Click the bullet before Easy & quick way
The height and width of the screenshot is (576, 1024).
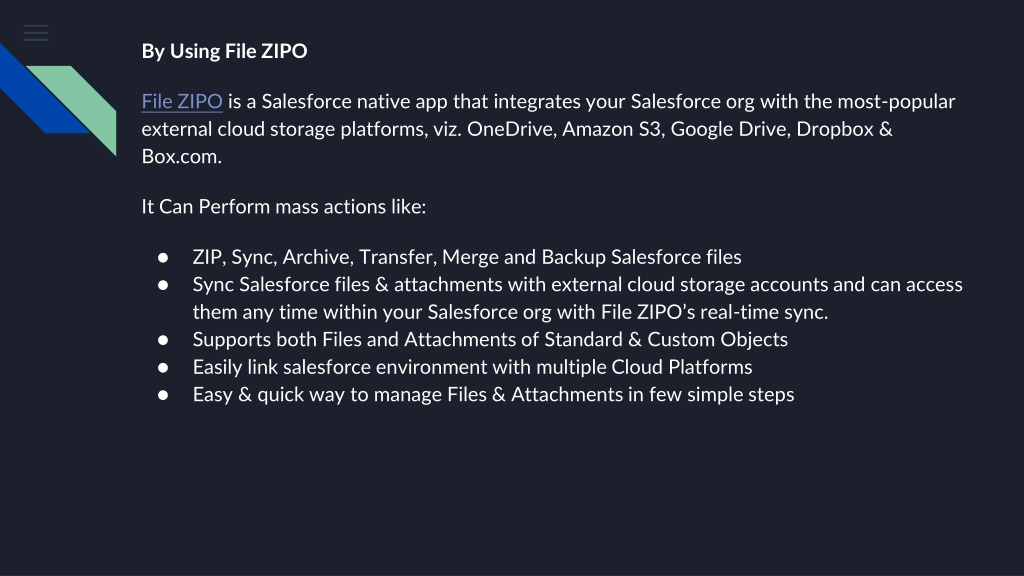pos(163,394)
